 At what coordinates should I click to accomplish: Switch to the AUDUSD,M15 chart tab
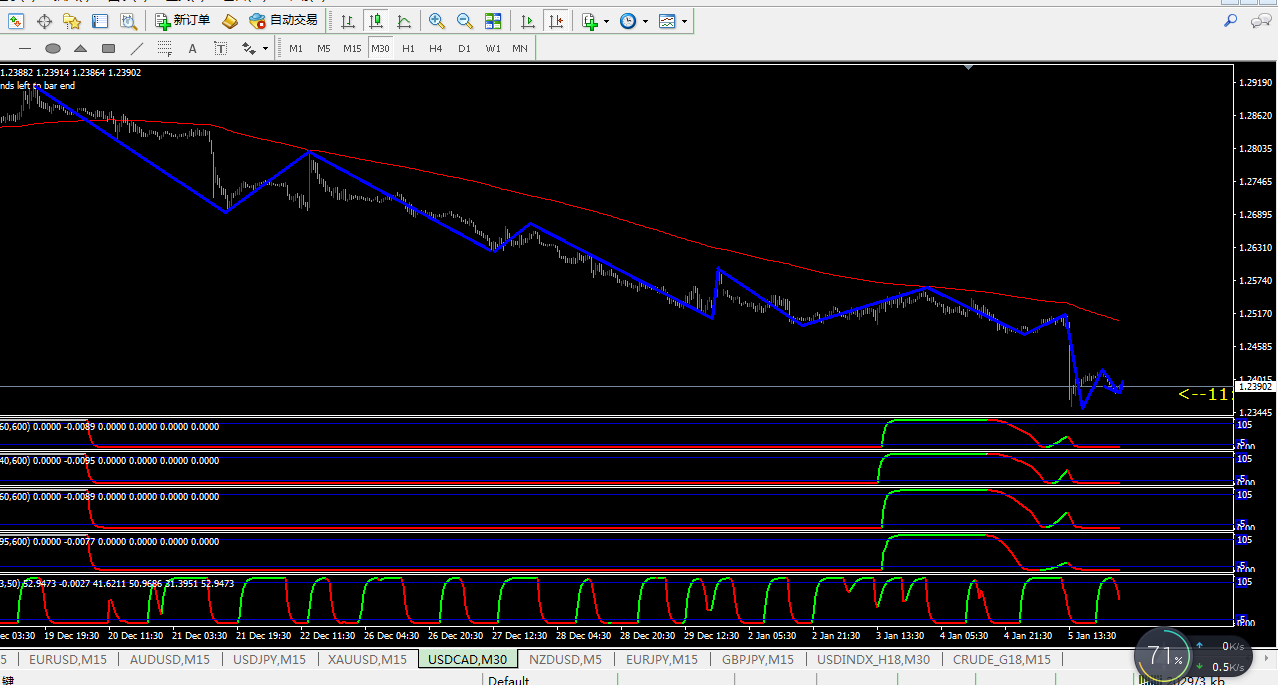click(170, 659)
